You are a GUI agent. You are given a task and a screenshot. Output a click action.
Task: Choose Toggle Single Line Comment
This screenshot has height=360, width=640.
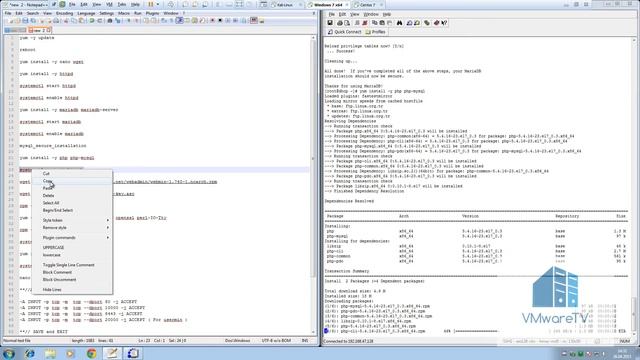[69, 265]
